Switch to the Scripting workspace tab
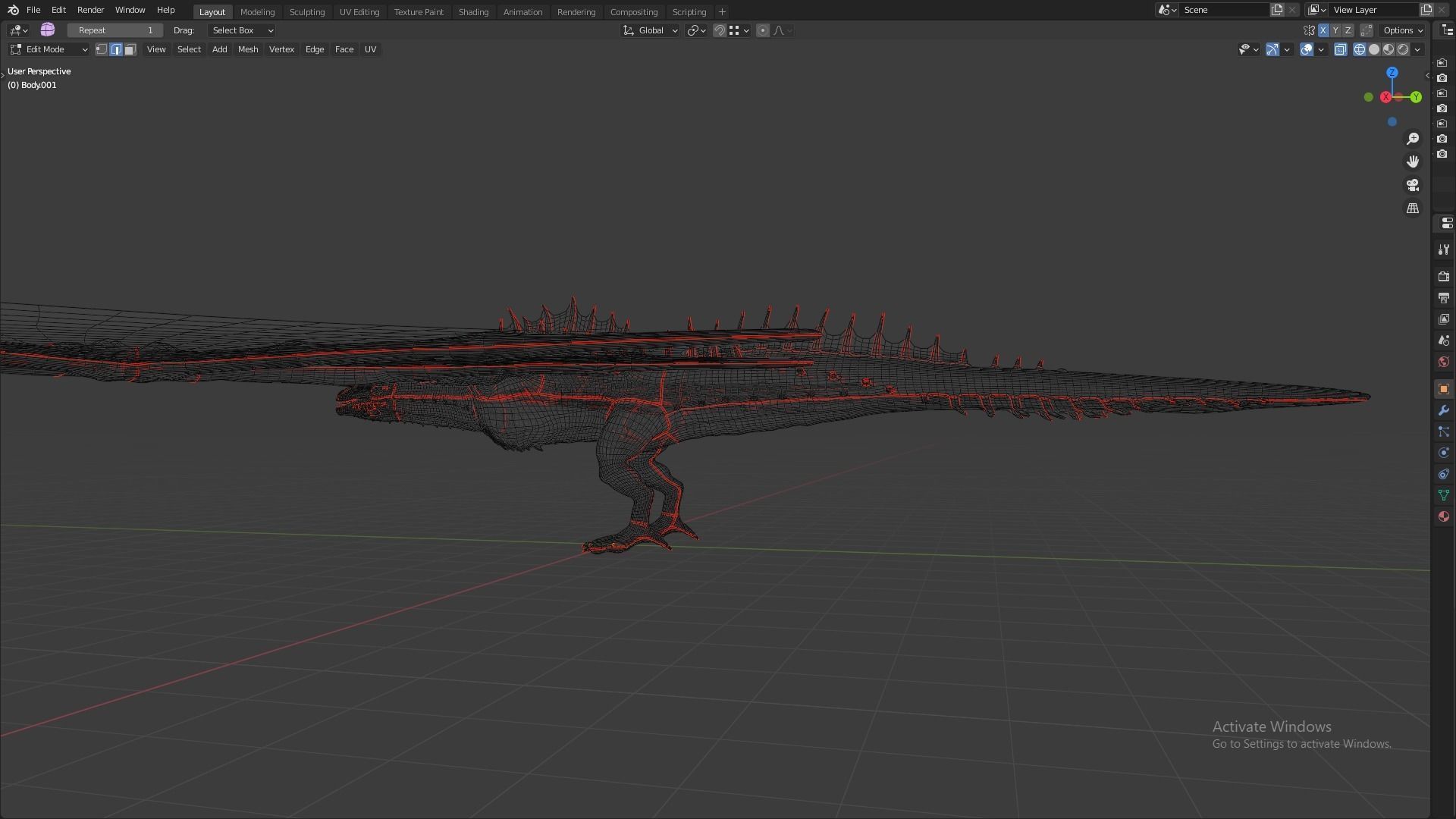The image size is (1456, 819). [x=689, y=12]
